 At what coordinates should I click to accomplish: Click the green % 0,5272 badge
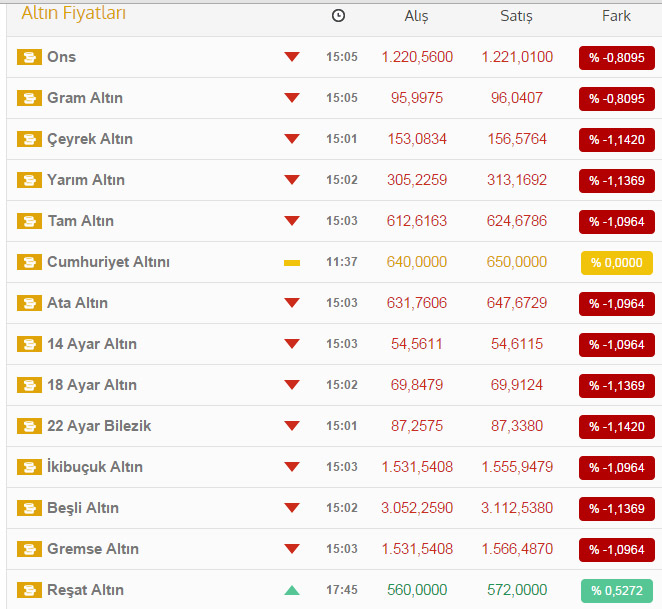617,590
